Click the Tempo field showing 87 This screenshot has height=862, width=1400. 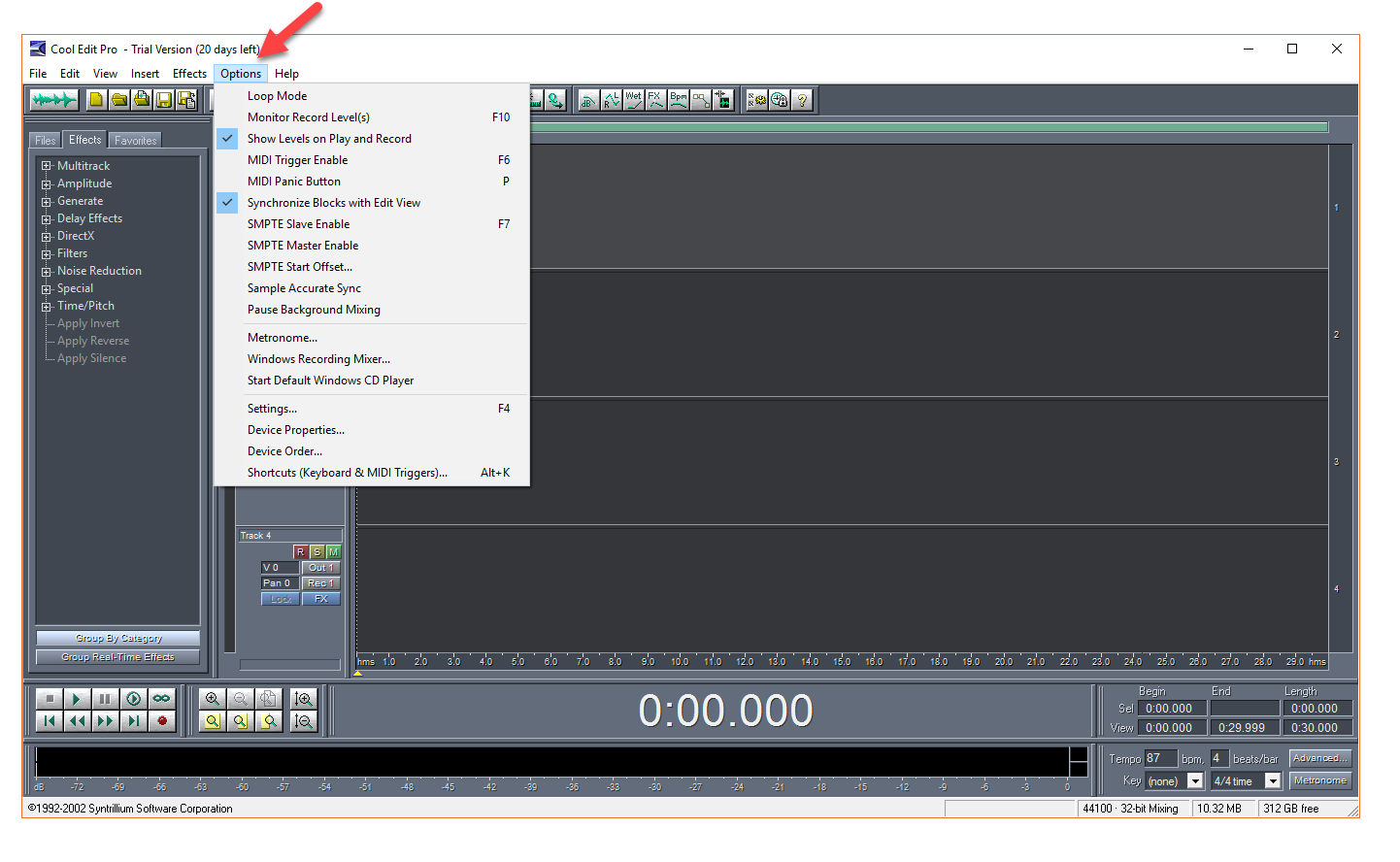pos(1161,758)
